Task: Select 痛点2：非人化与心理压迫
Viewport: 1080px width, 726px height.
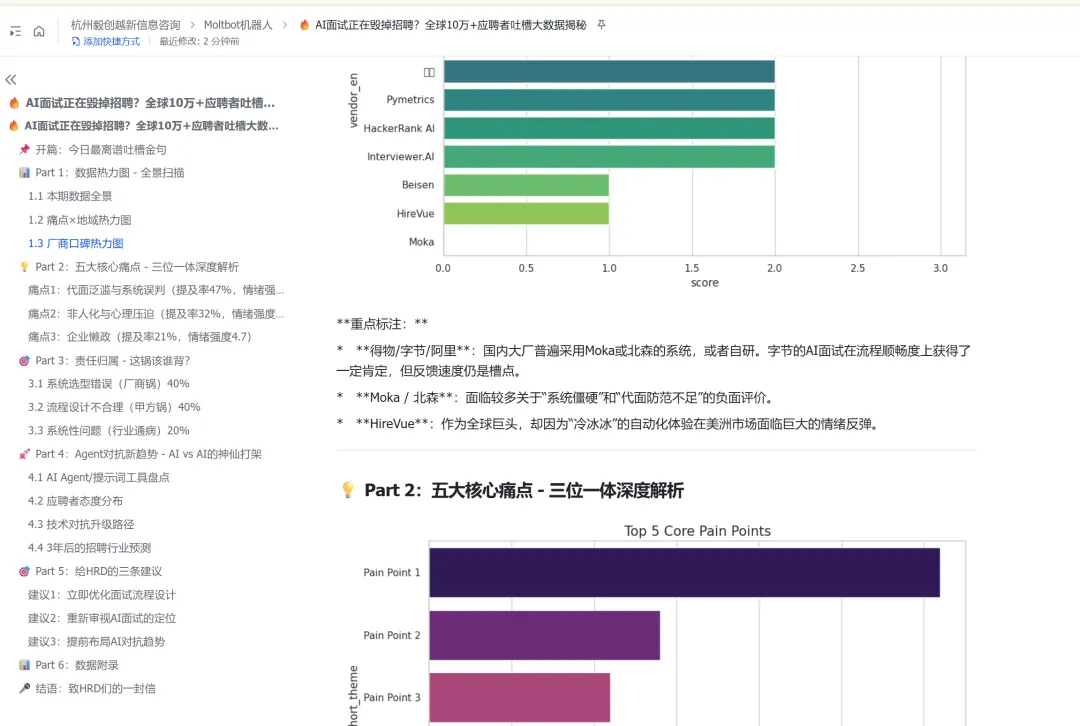Action: pos(156,313)
